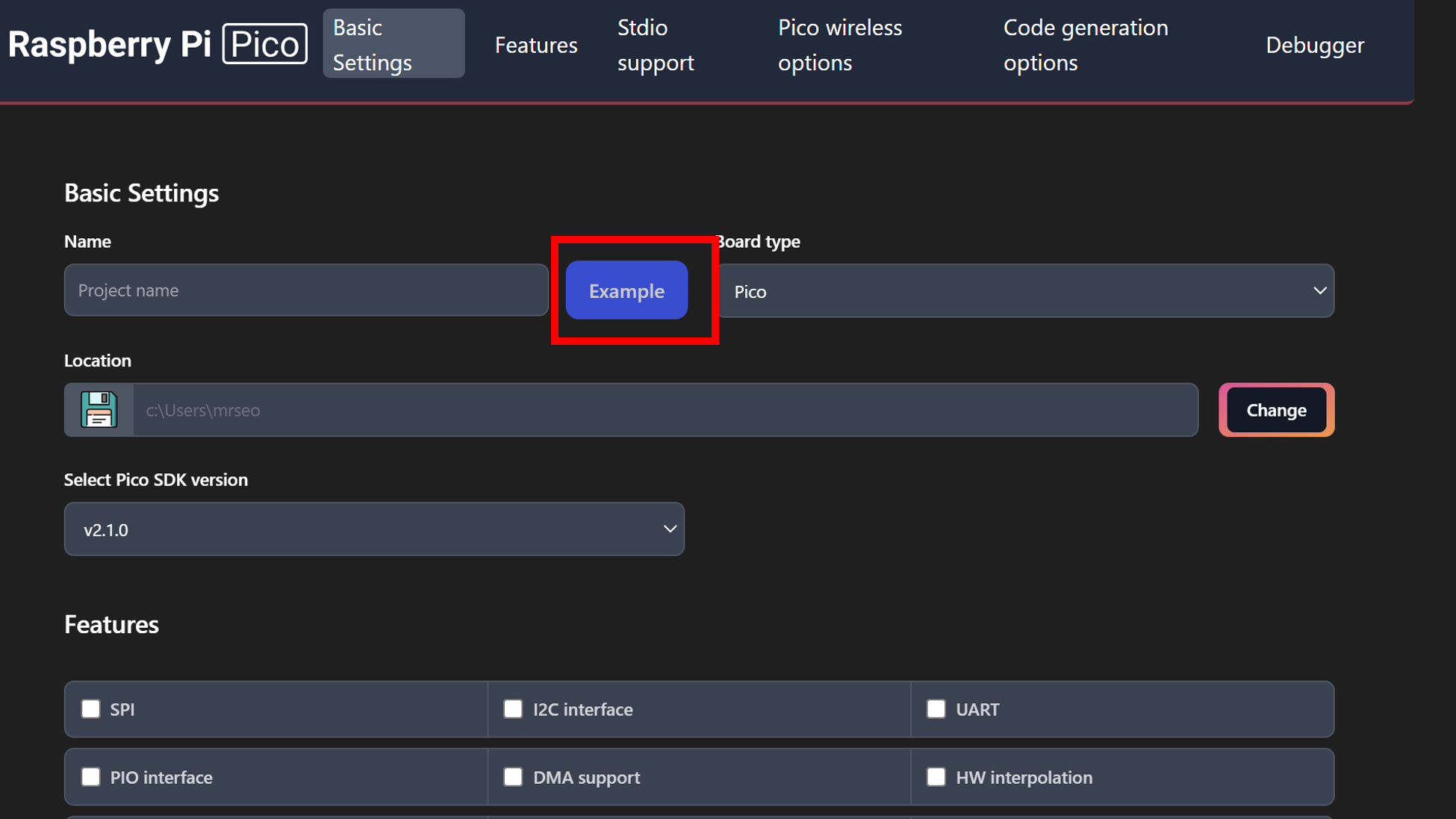This screenshot has height=819, width=1456.
Task: Open the Stdio support tab
Action: coord(655,45)
